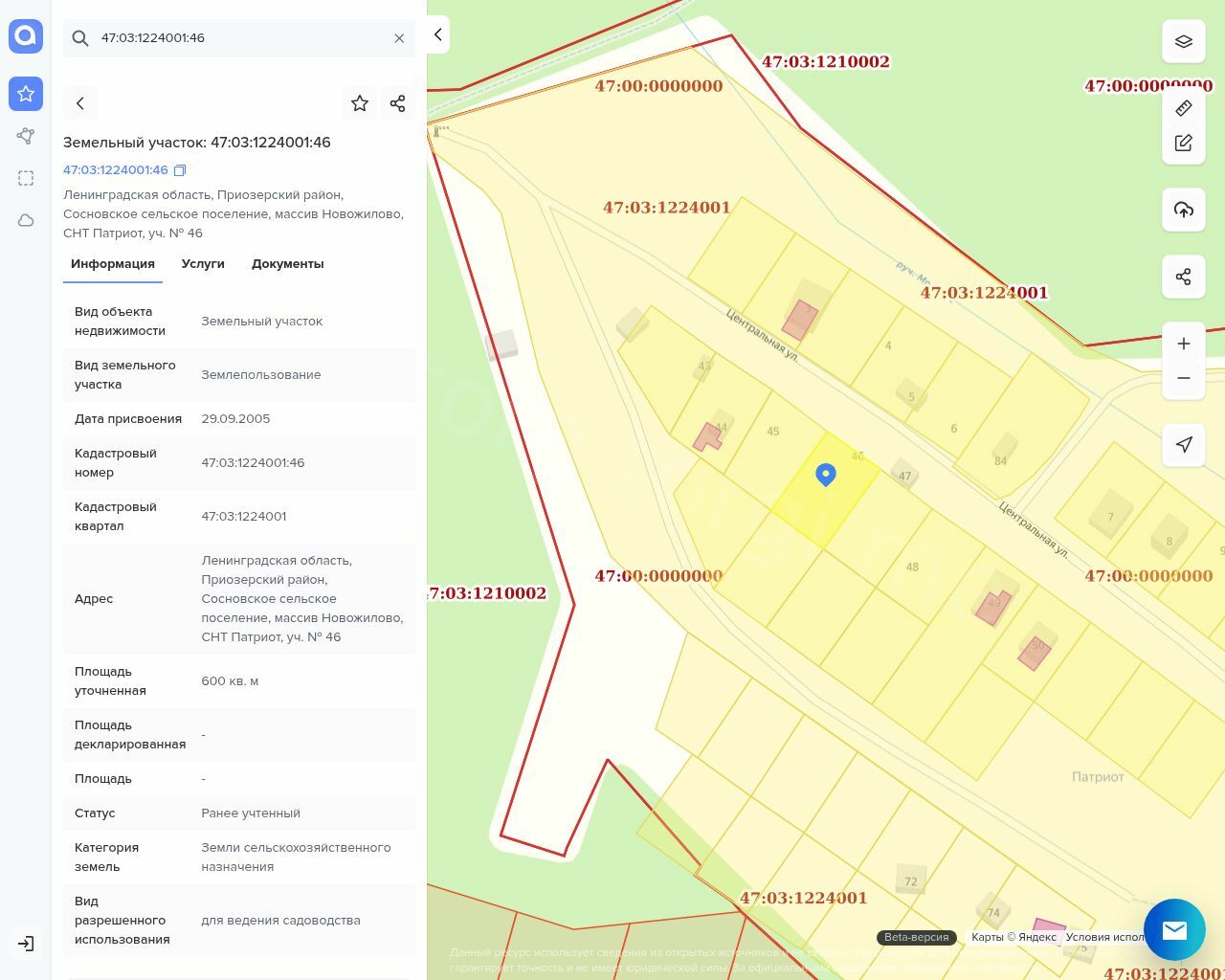Zoom in the map with plus

1183,344
